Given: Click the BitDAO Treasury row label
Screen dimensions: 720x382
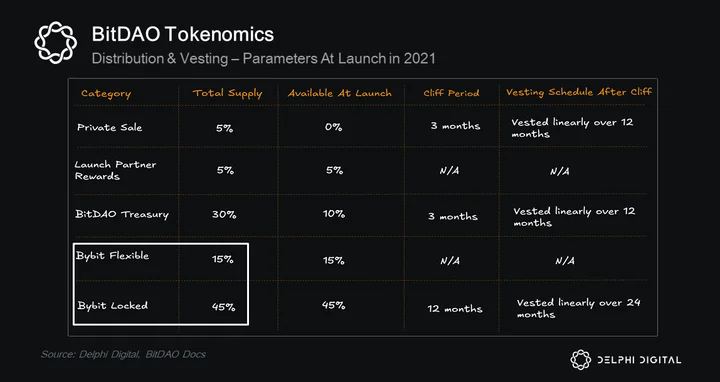Looking at the screenshot, I should click(x=122, y=214).
